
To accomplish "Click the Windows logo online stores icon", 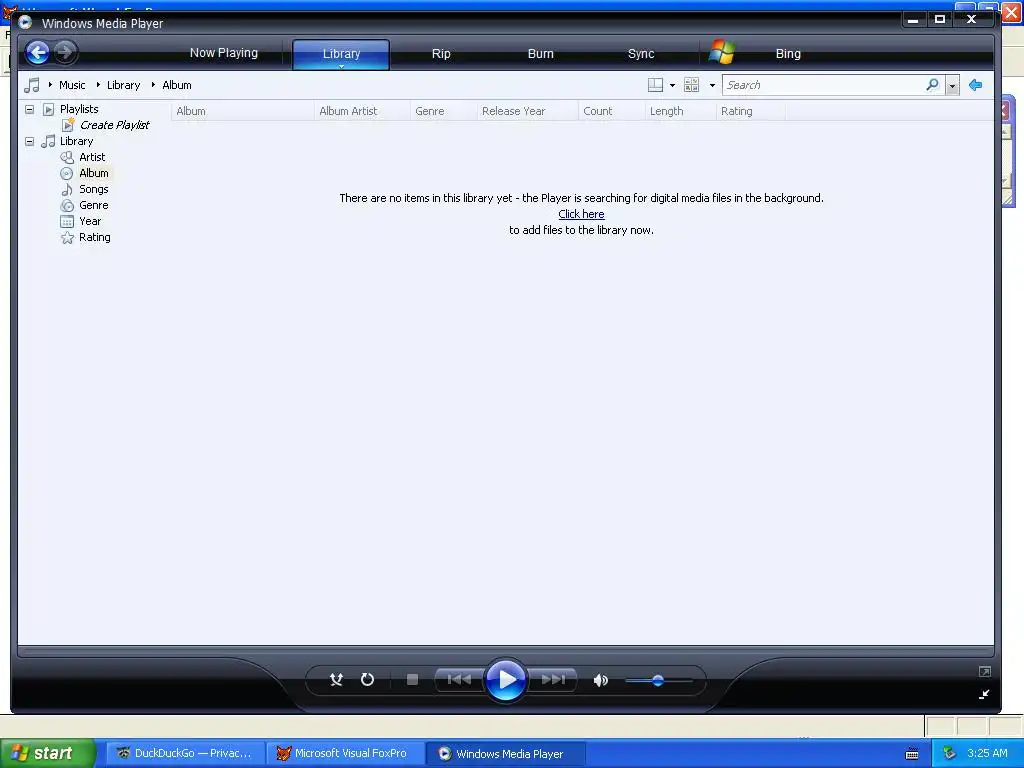I will [722, 52].
